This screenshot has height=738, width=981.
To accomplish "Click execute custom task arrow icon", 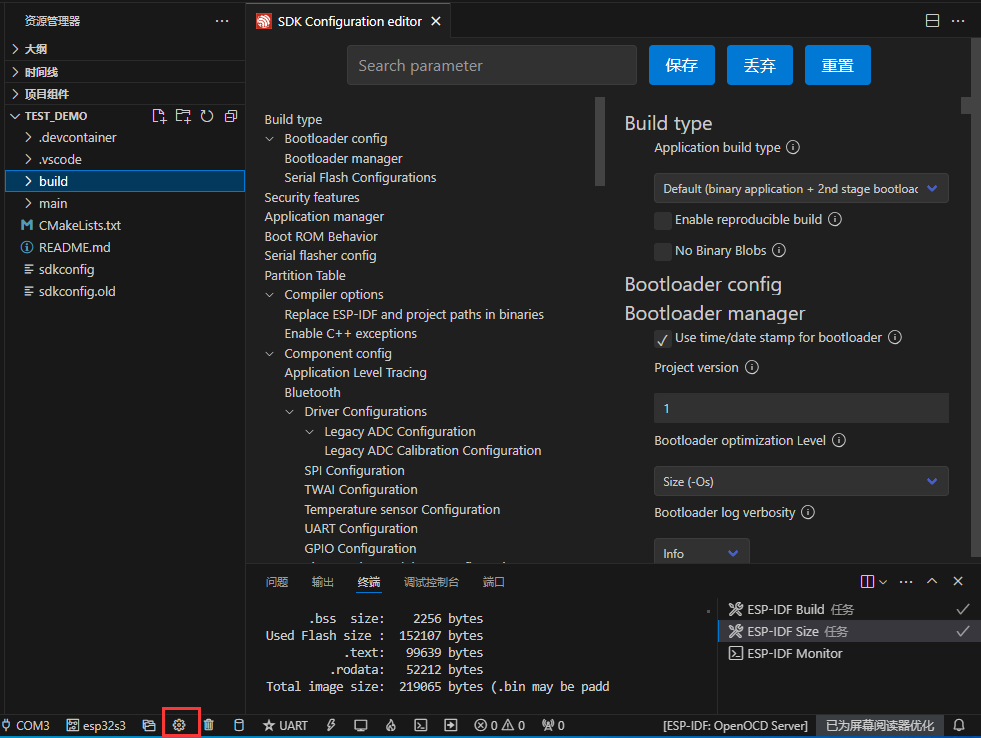I will point(451,725).
